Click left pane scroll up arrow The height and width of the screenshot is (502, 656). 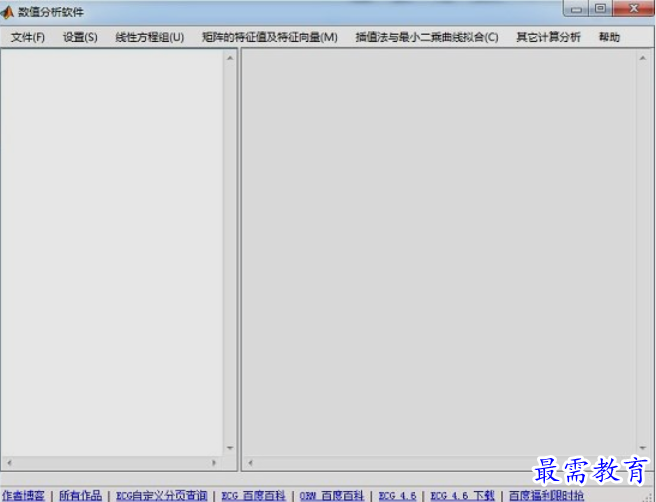[230, 58]
